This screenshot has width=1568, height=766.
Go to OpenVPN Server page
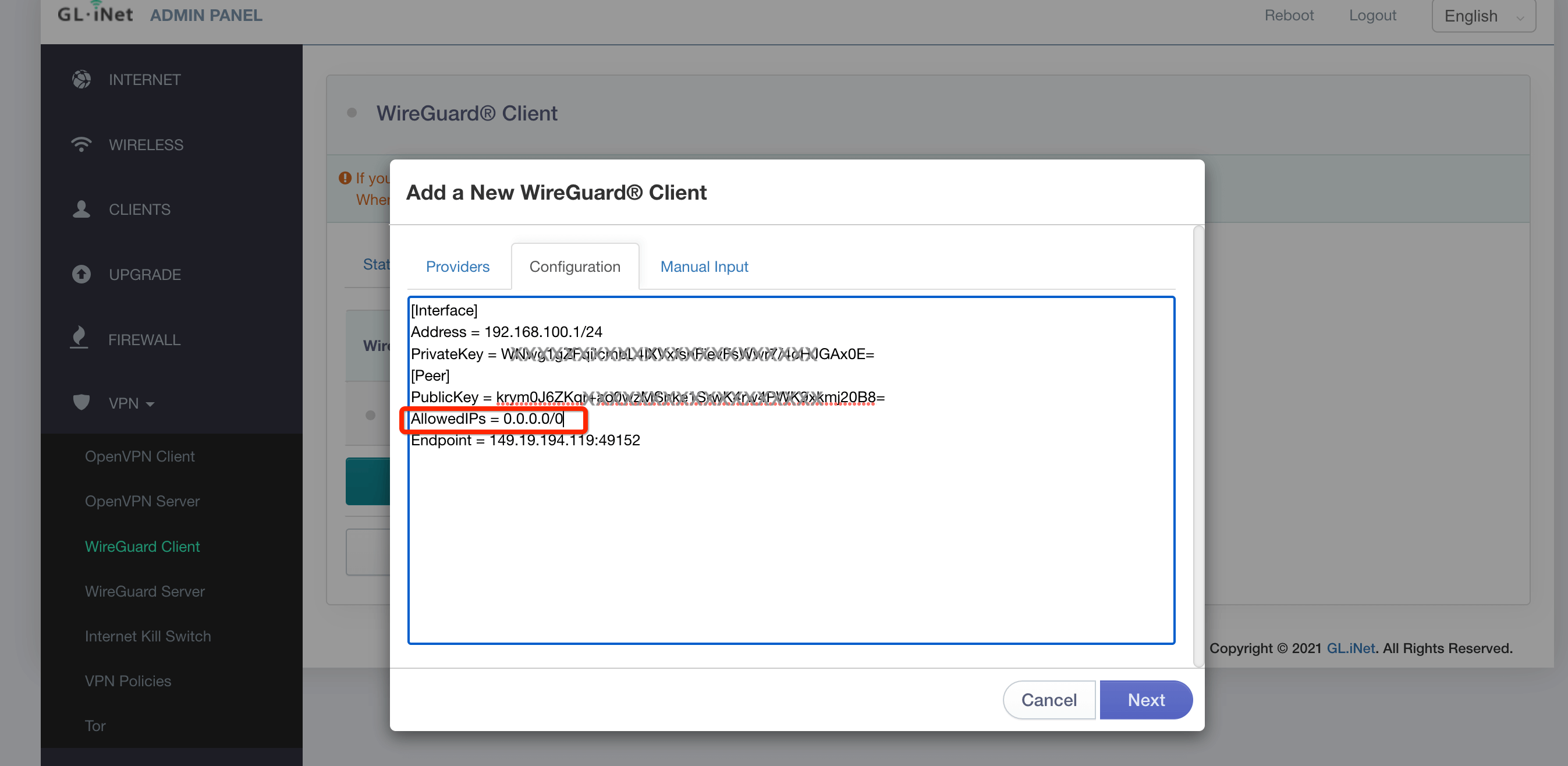pos(143,501)
